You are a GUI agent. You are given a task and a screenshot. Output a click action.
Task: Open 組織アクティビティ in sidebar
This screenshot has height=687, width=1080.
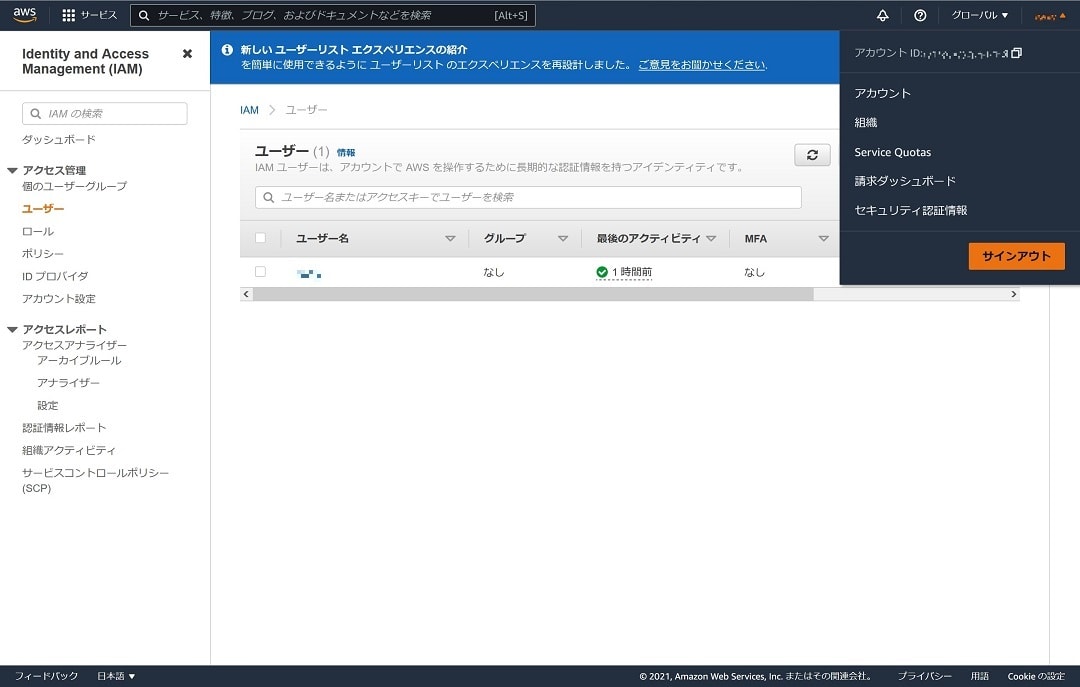[69, 450]
